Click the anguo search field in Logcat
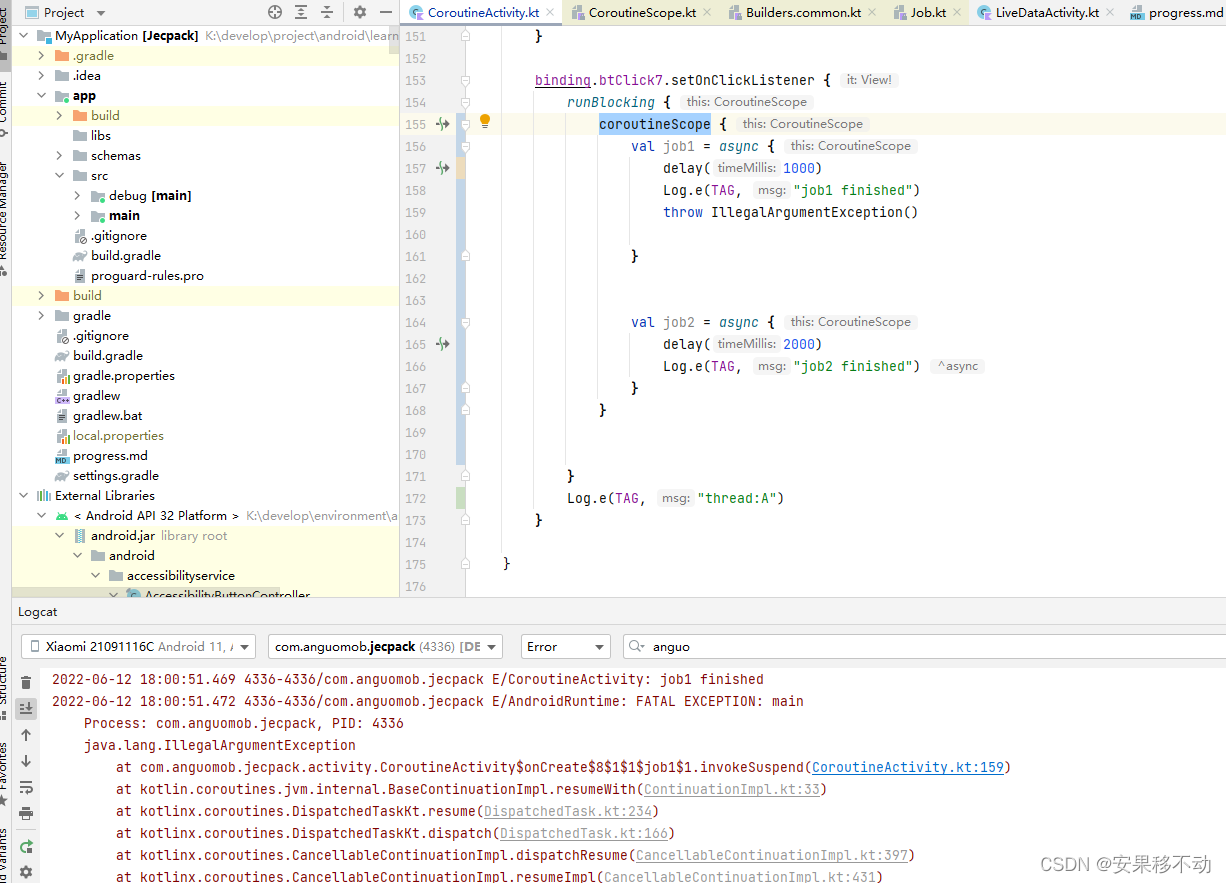 (x=700, y=646)
